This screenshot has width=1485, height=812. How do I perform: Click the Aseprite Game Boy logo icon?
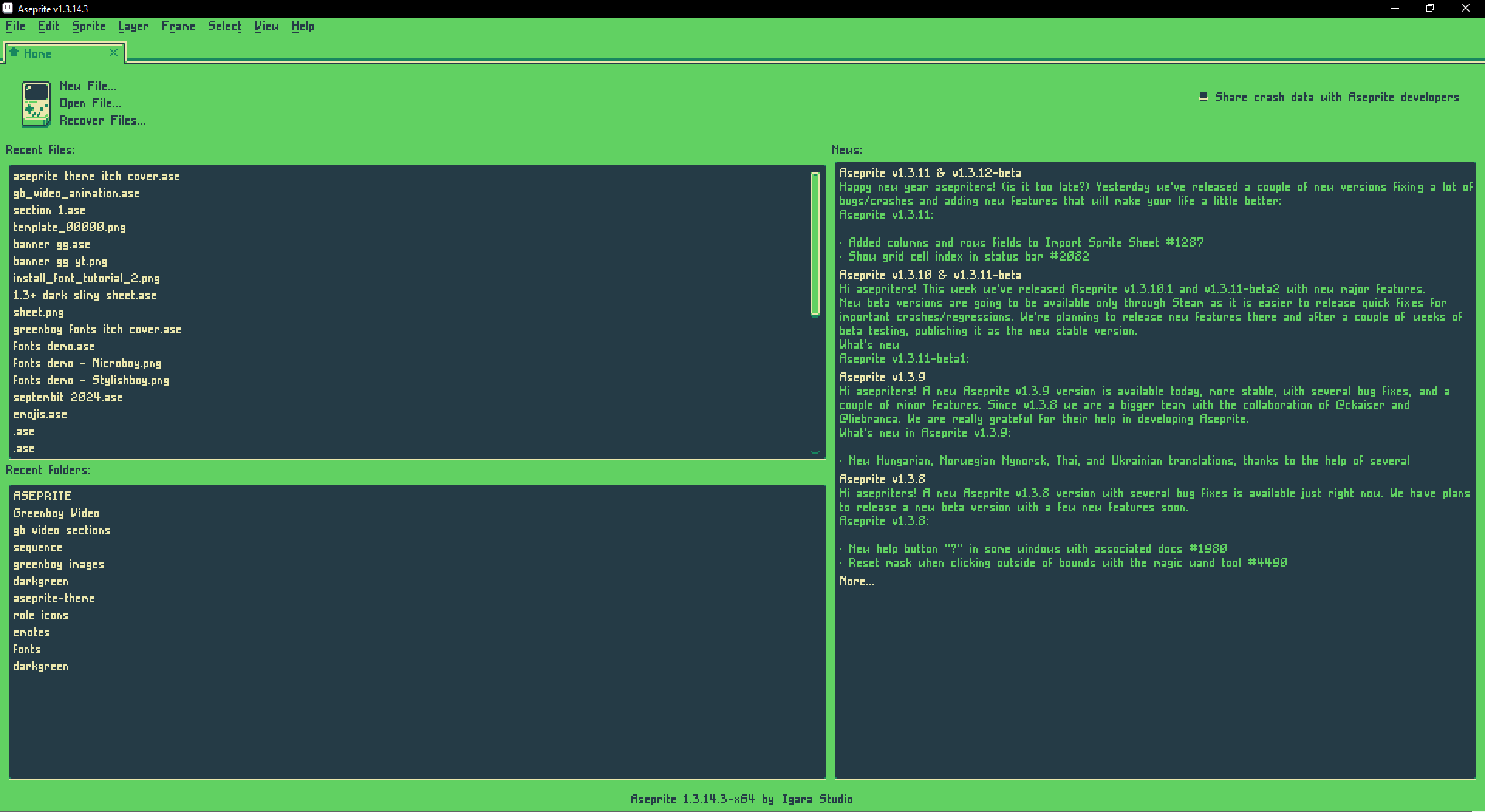pyautogui.click(x=36, y=104)
